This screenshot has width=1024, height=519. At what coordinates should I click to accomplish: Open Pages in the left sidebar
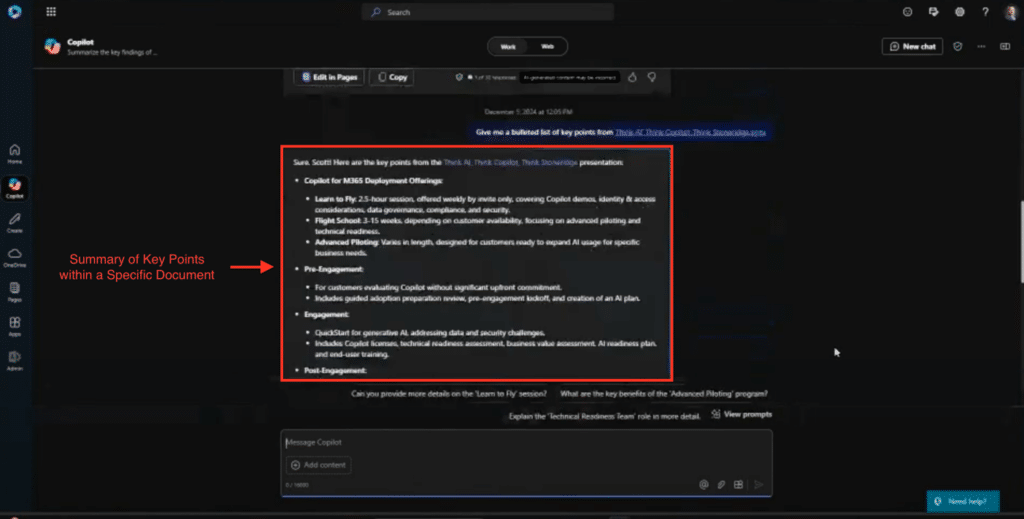[15, 291]
